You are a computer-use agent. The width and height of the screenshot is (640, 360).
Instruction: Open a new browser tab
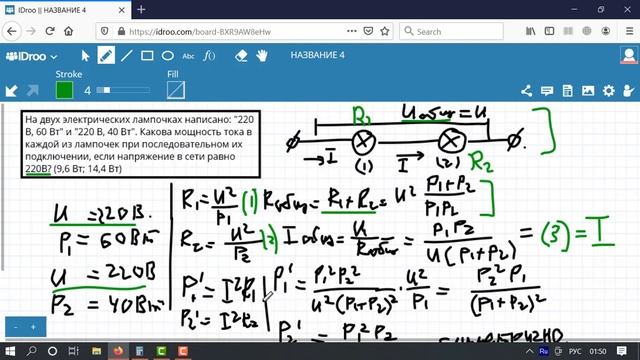141,10
